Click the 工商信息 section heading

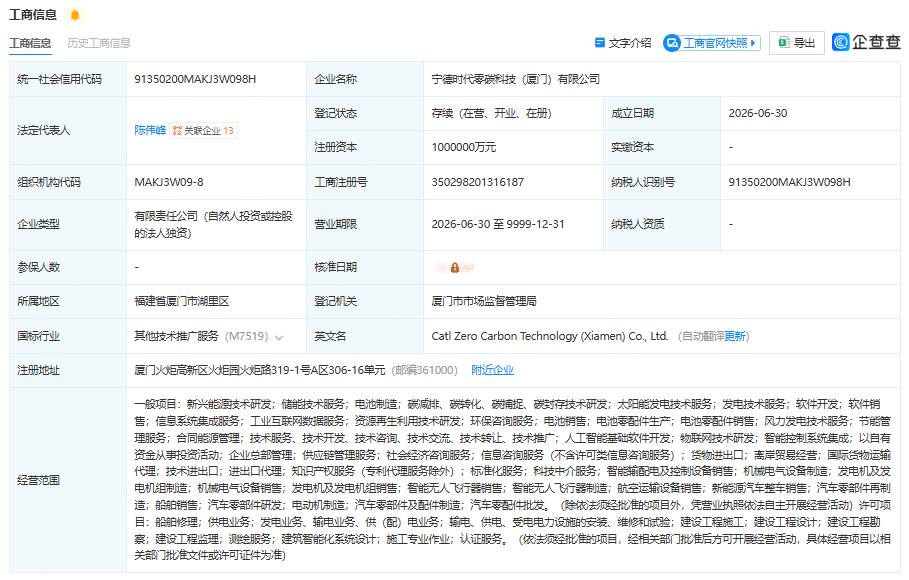[33, 15]
